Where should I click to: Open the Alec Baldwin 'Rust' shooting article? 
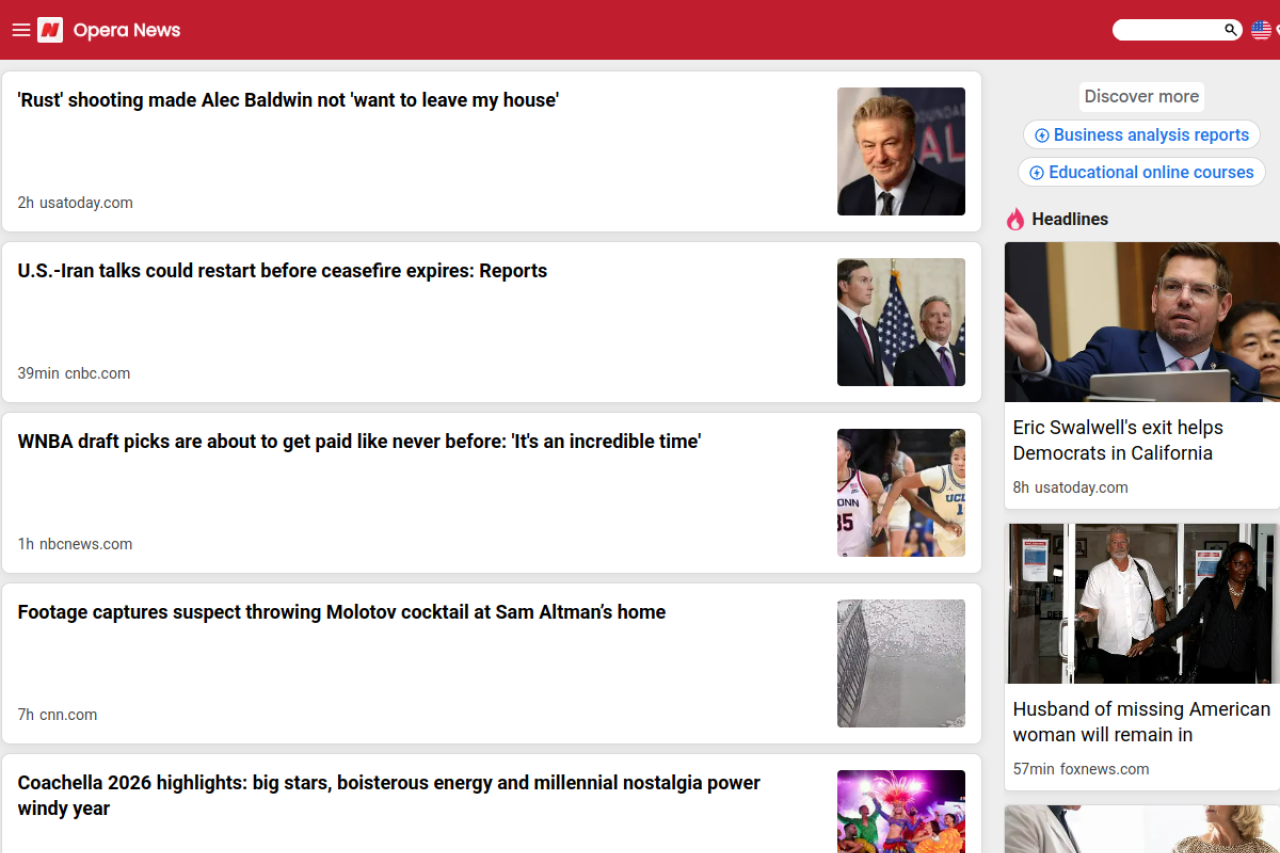pyautogui.click(x=288, y=100)
